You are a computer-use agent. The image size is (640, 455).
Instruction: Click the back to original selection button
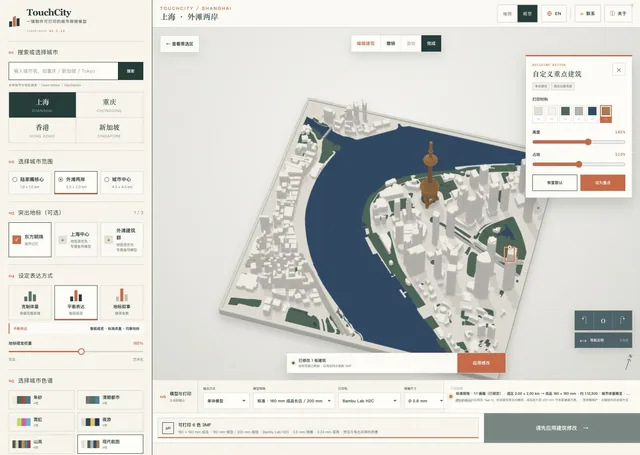click(180, 44)
